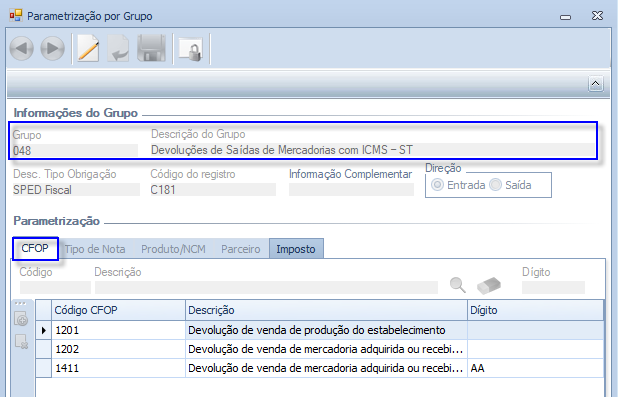Viewport: 618px width, 397px height.
Task: Select the Imposto tab
Action: (x=296, y=249)
